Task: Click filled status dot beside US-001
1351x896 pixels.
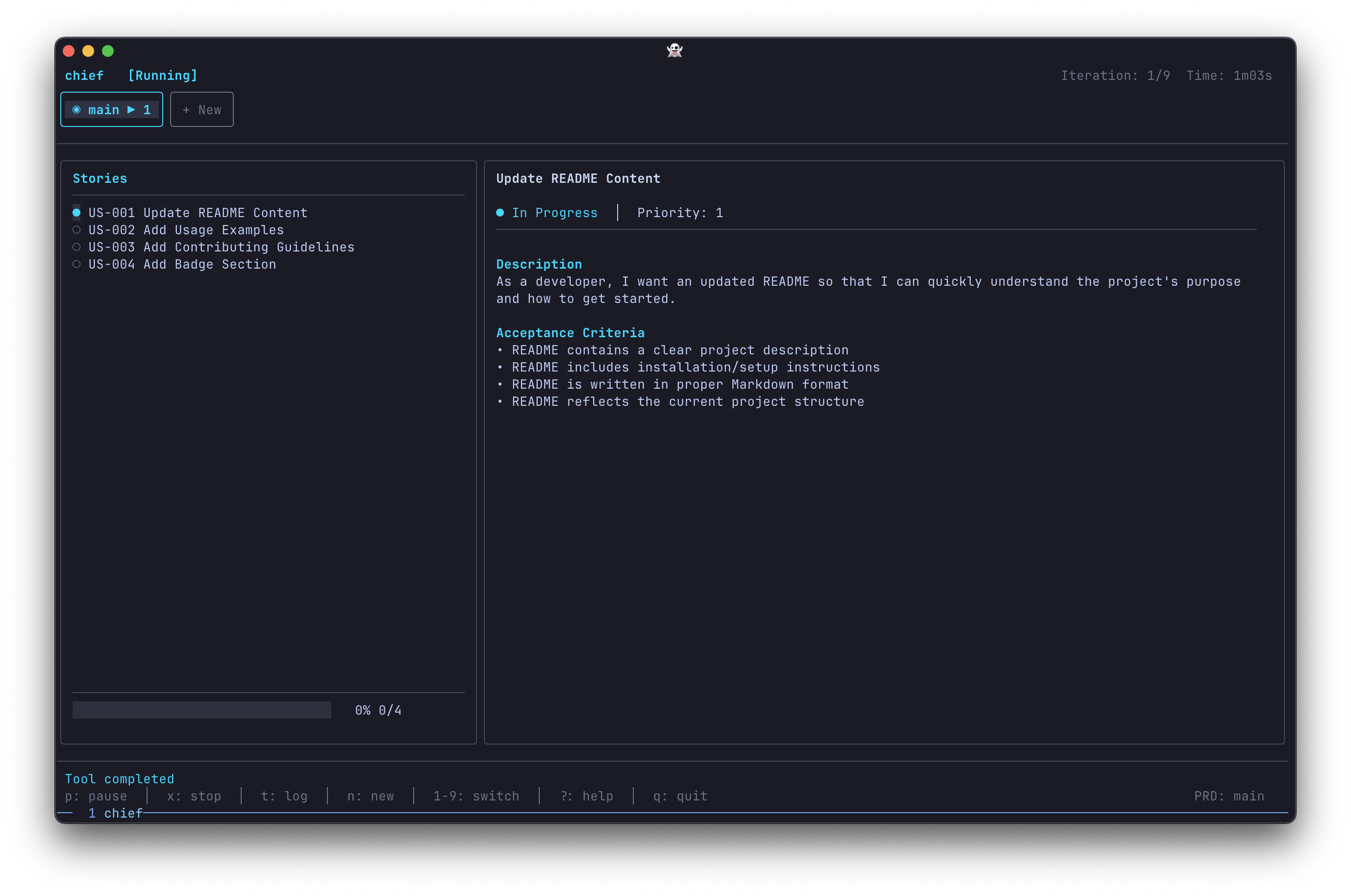Action: 76,213
